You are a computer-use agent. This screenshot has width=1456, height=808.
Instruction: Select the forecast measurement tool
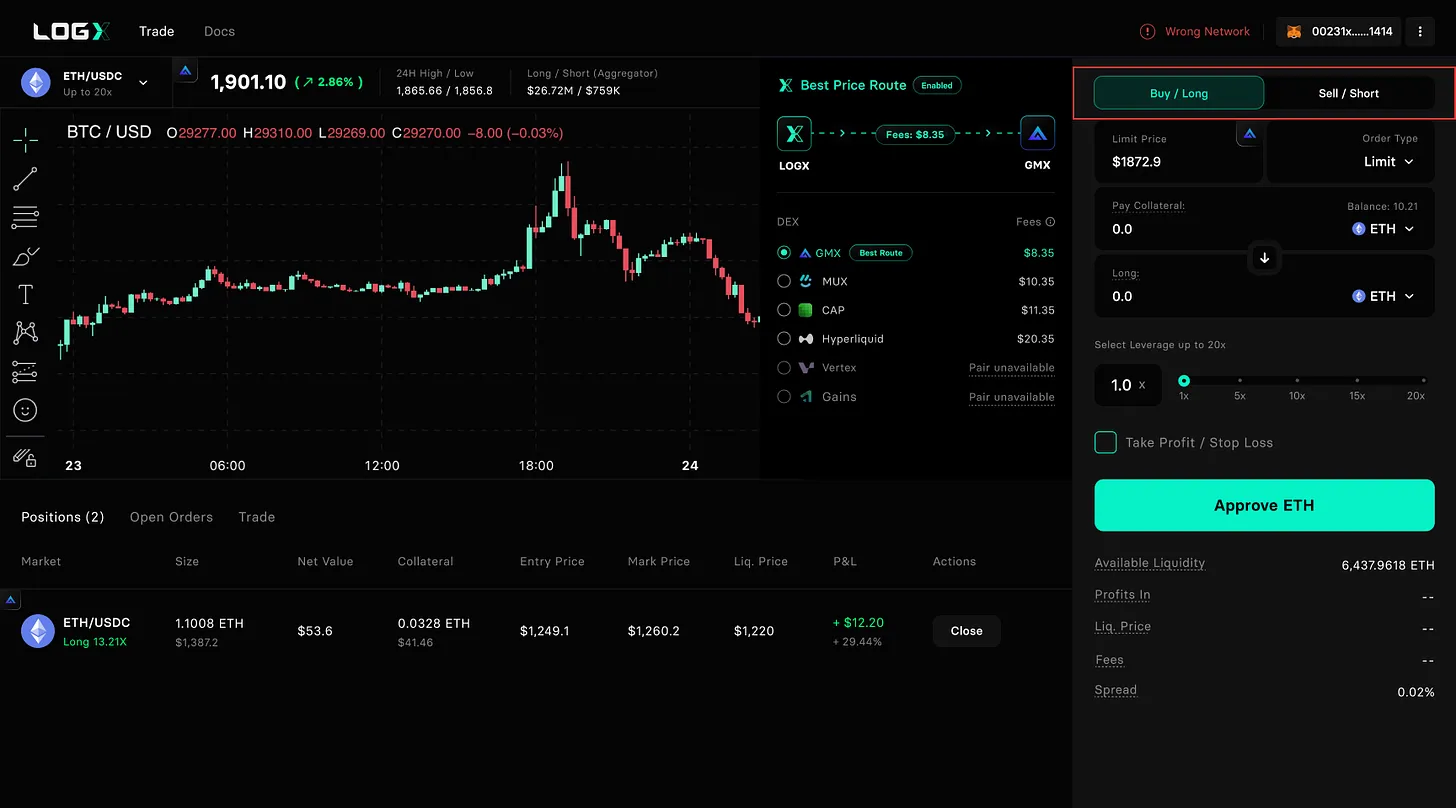click(26, 372)
